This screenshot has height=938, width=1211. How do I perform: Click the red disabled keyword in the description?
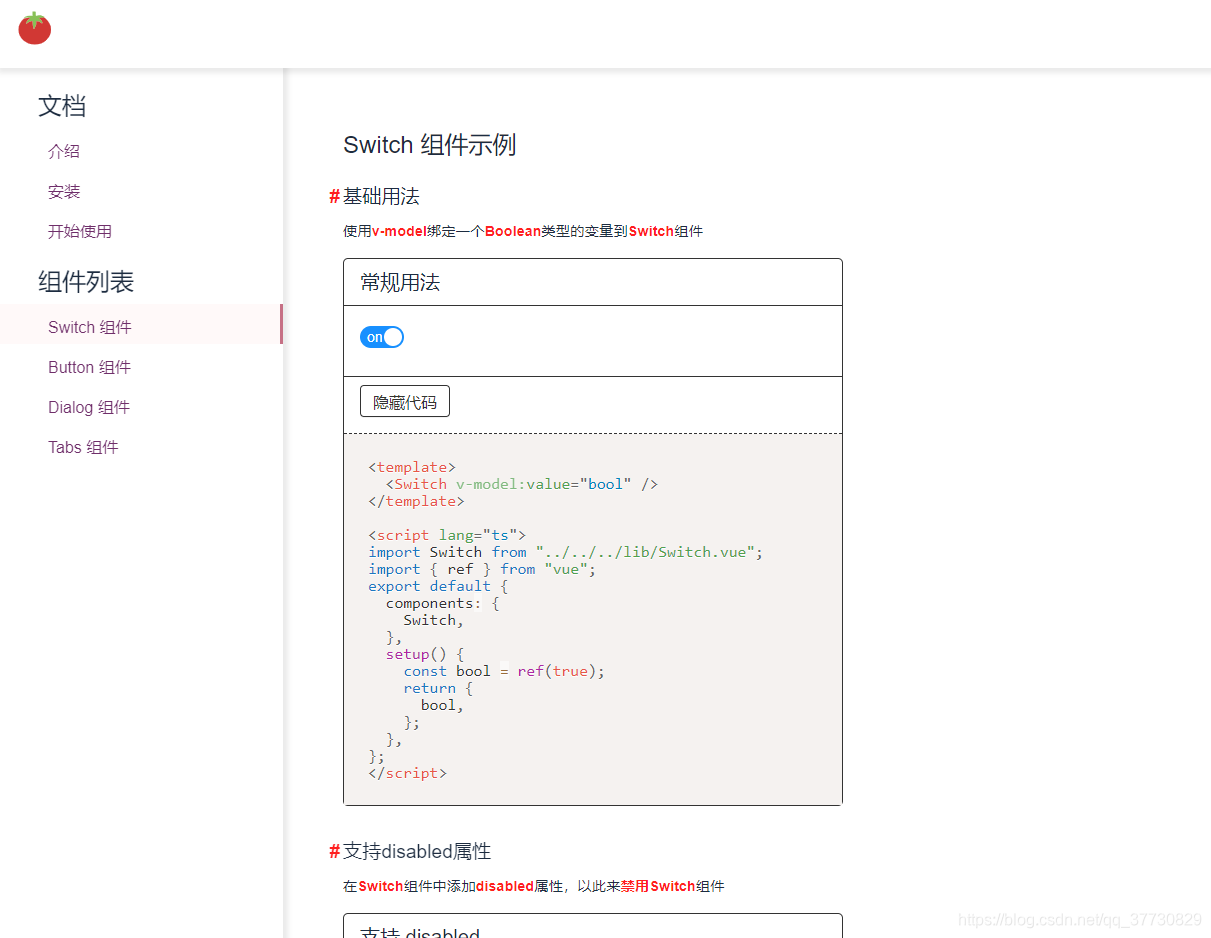pyautogui.click(x=505, y=886)
